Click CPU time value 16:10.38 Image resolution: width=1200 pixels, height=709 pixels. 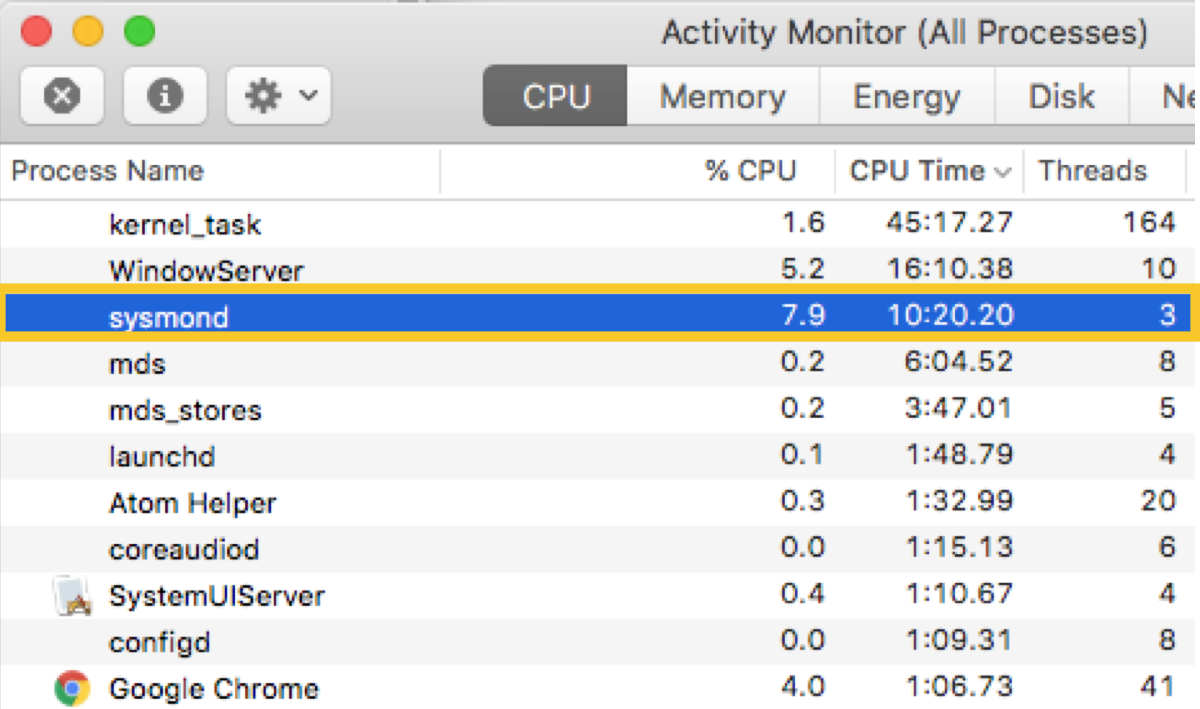[x=950, y=270]
